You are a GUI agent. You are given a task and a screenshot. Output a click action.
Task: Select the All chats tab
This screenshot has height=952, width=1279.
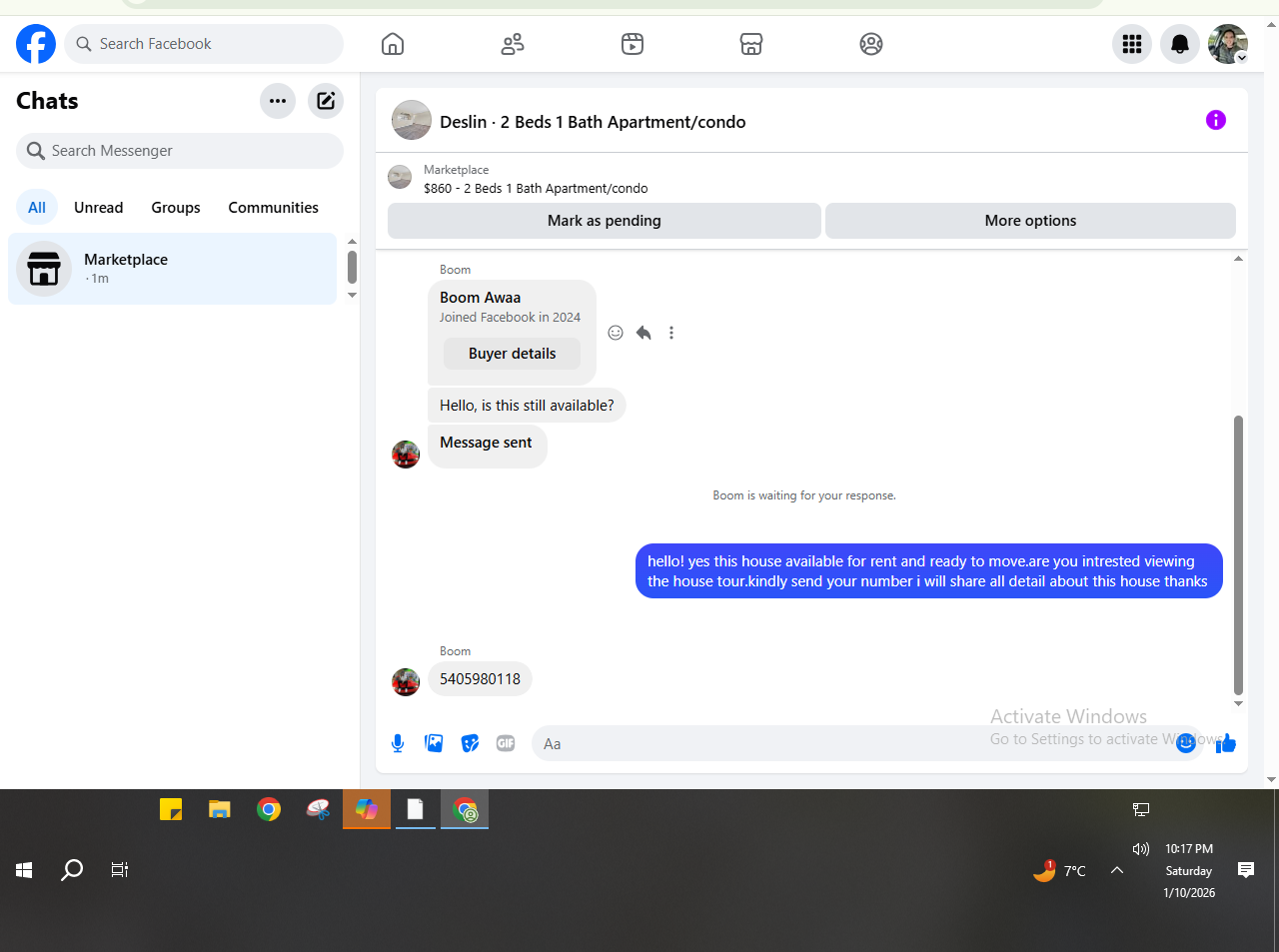click(x=37, y=208)
